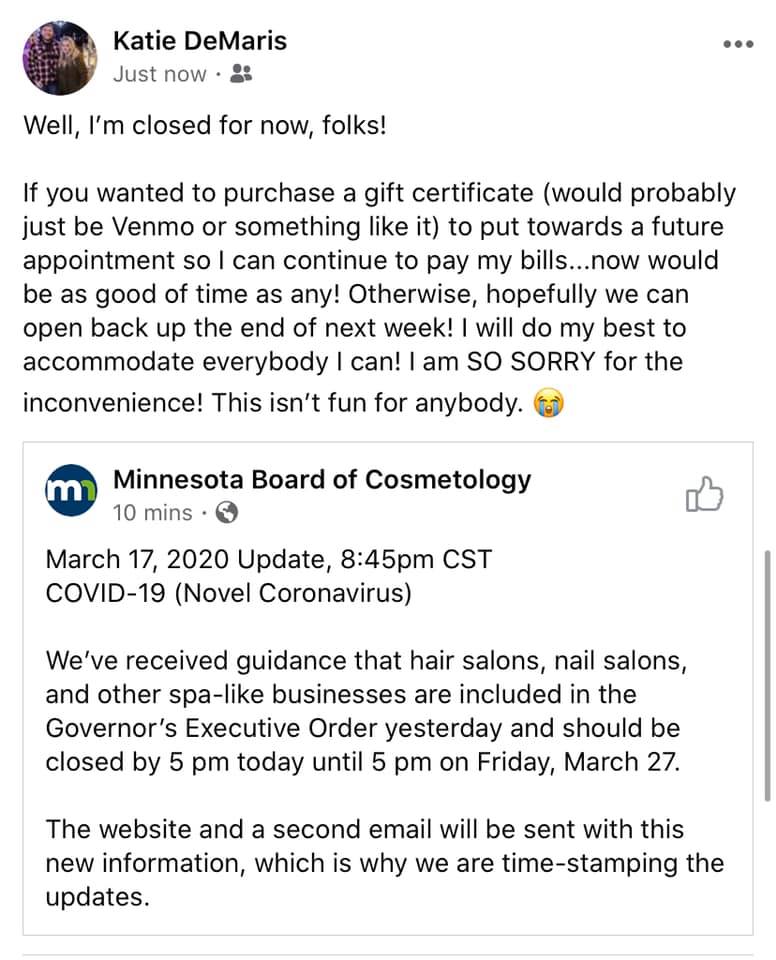This screenshot has width=776, height=960.
Task: Open Minnesota Board of Cosmetology page name
Action: coord(322,480)
